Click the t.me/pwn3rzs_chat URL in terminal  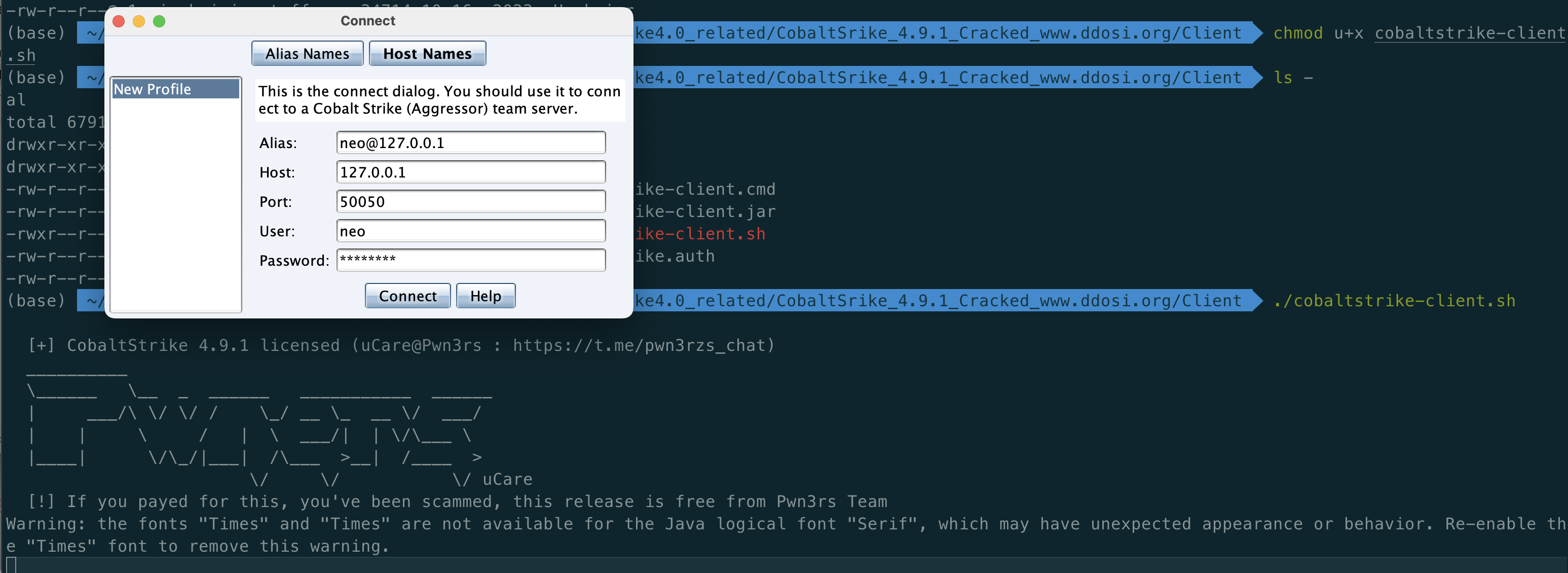[643, 345]
